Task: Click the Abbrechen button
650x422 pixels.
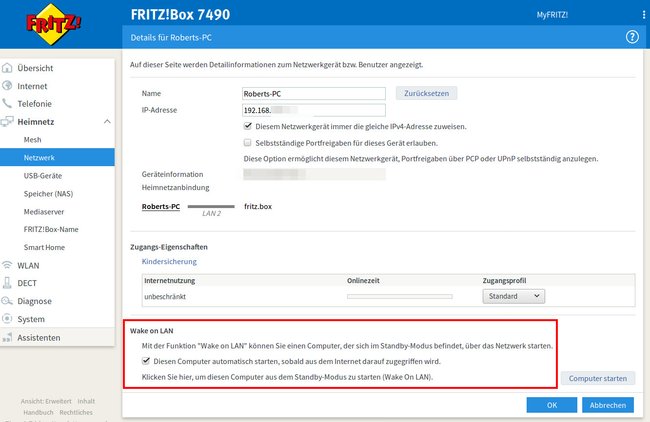Action: (x=608, y=405)
